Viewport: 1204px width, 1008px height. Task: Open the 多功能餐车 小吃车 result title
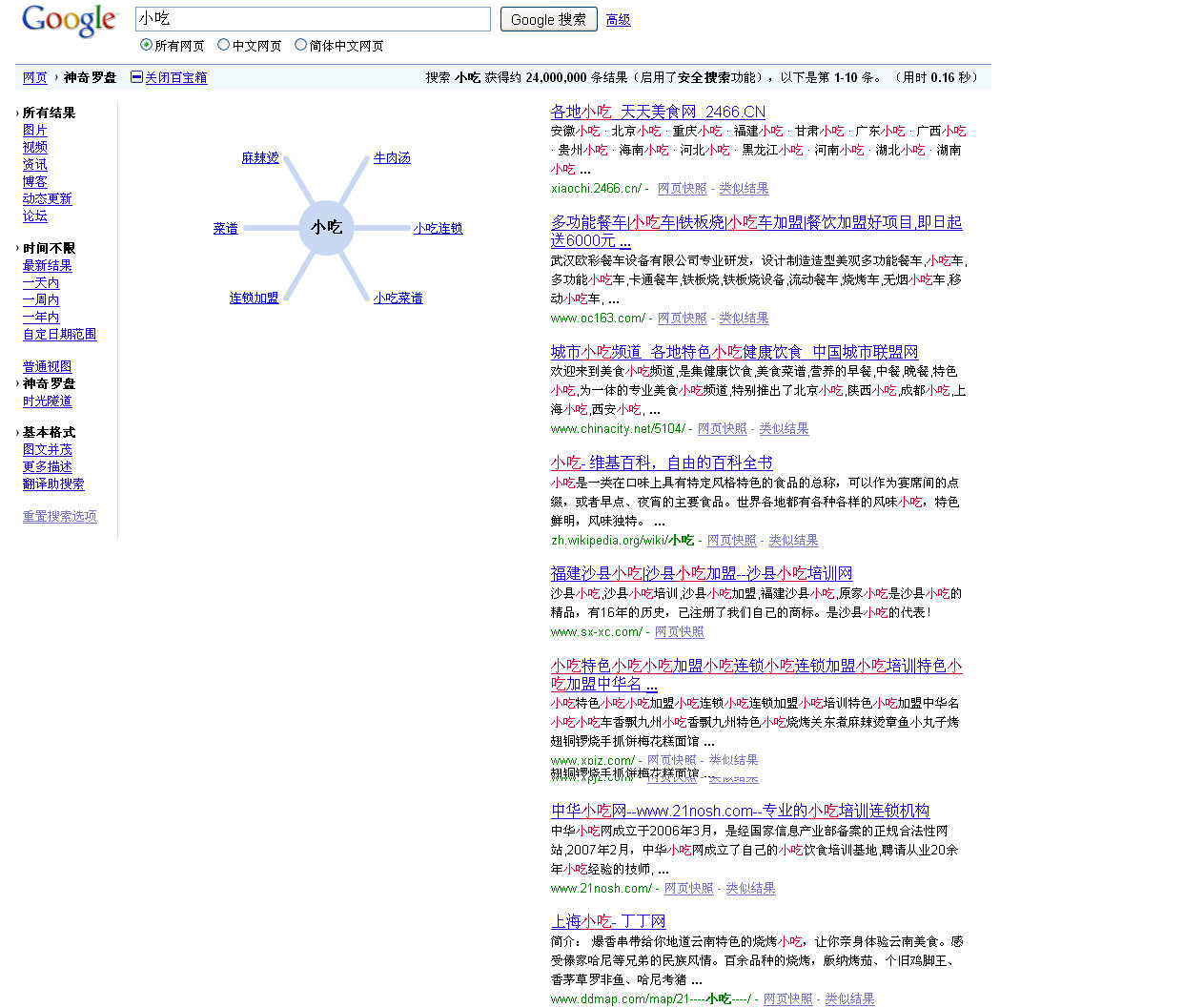click(x=756, y=232)
